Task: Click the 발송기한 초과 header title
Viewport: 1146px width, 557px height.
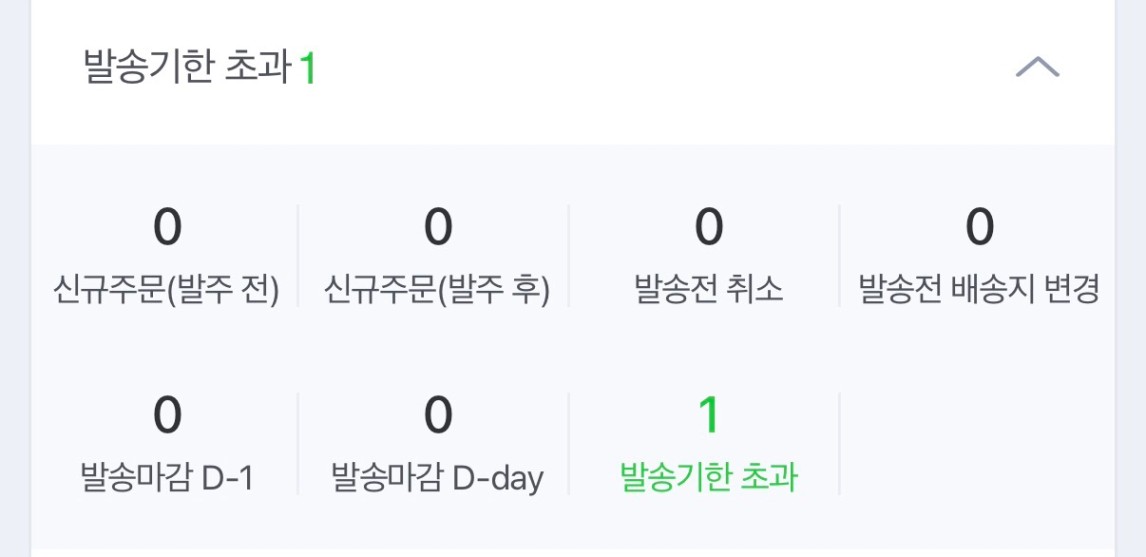Action: [187, 69]
